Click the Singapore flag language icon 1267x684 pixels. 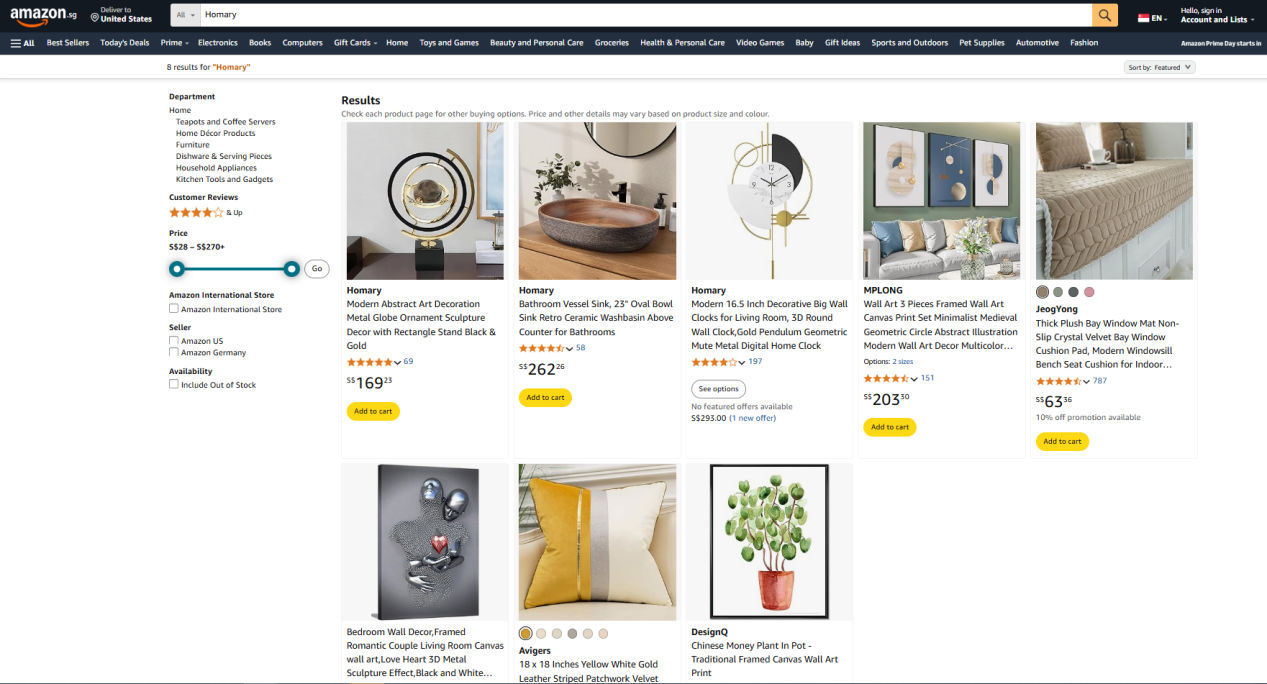pos(1143,18)
